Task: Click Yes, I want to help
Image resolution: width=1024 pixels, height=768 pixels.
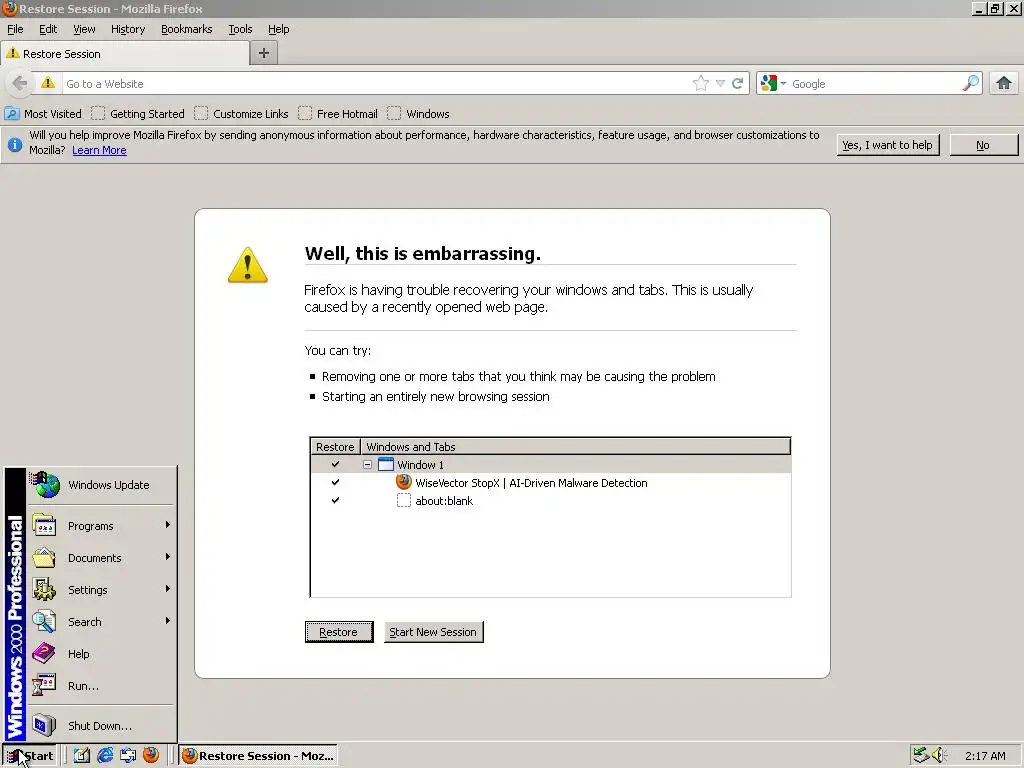Action: (888, 145)
